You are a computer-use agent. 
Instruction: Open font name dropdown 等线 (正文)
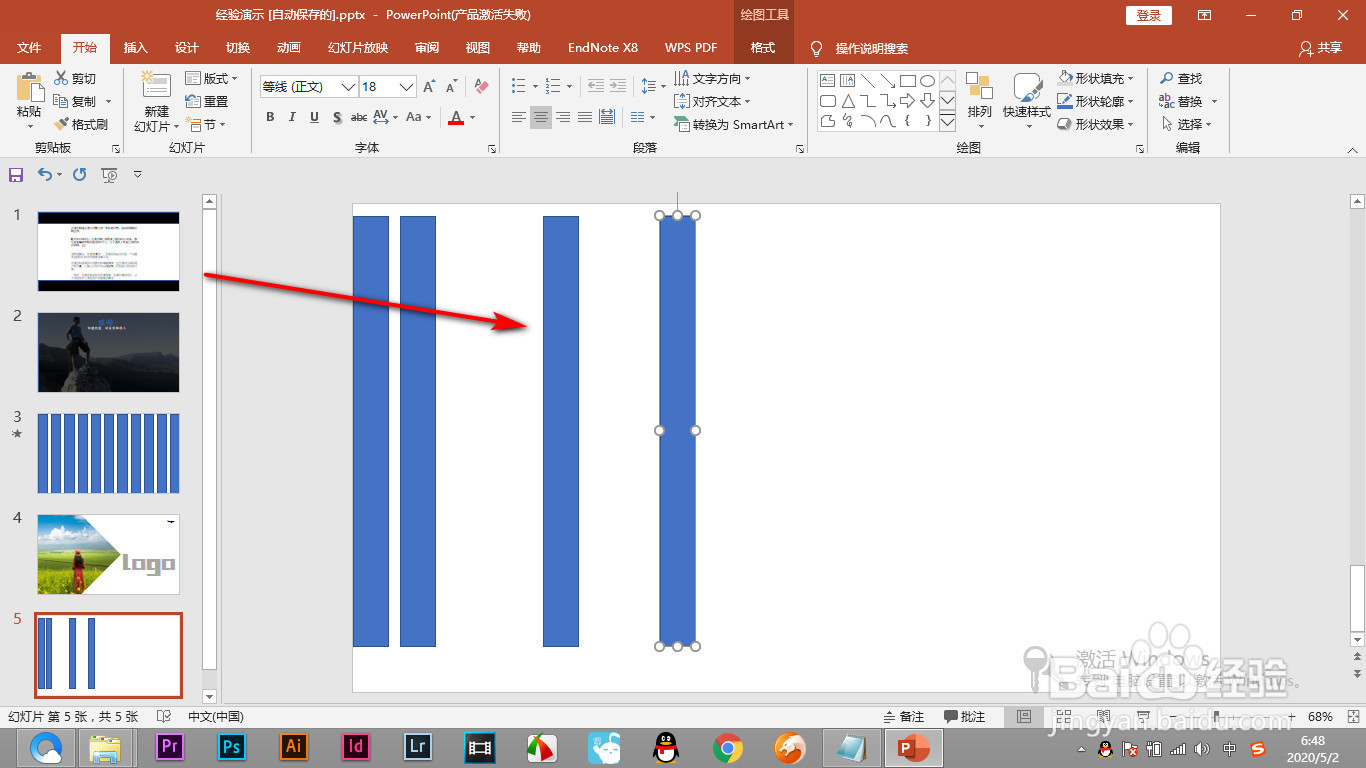348,87
